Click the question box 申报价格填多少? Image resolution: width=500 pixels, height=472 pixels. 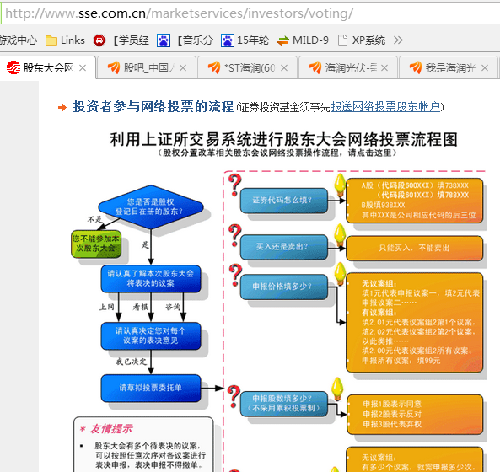[283, 287]
